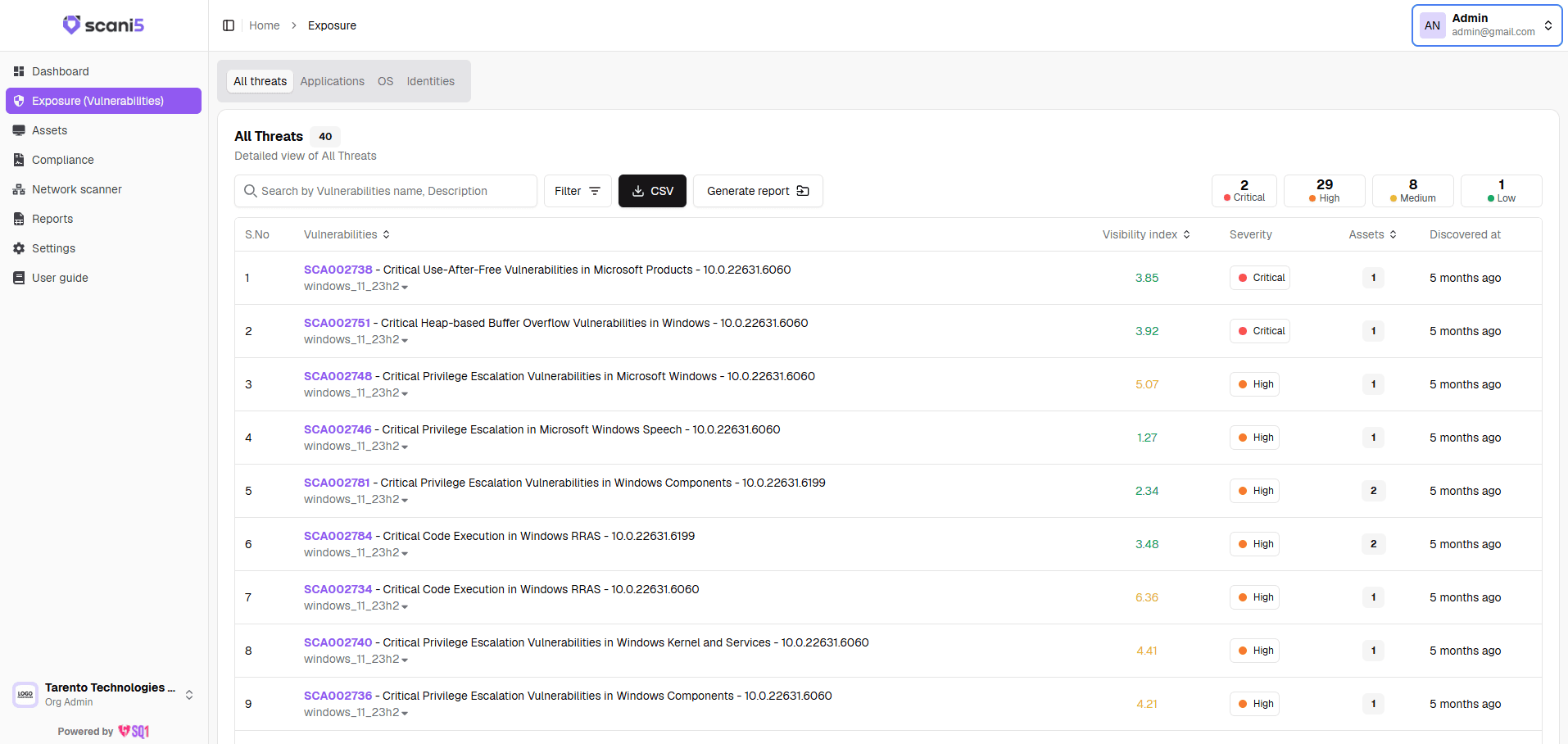The width and height of the screenshot is (1568, 744).
Task: Open the Settings gear icon
Action: pos(19,248)
